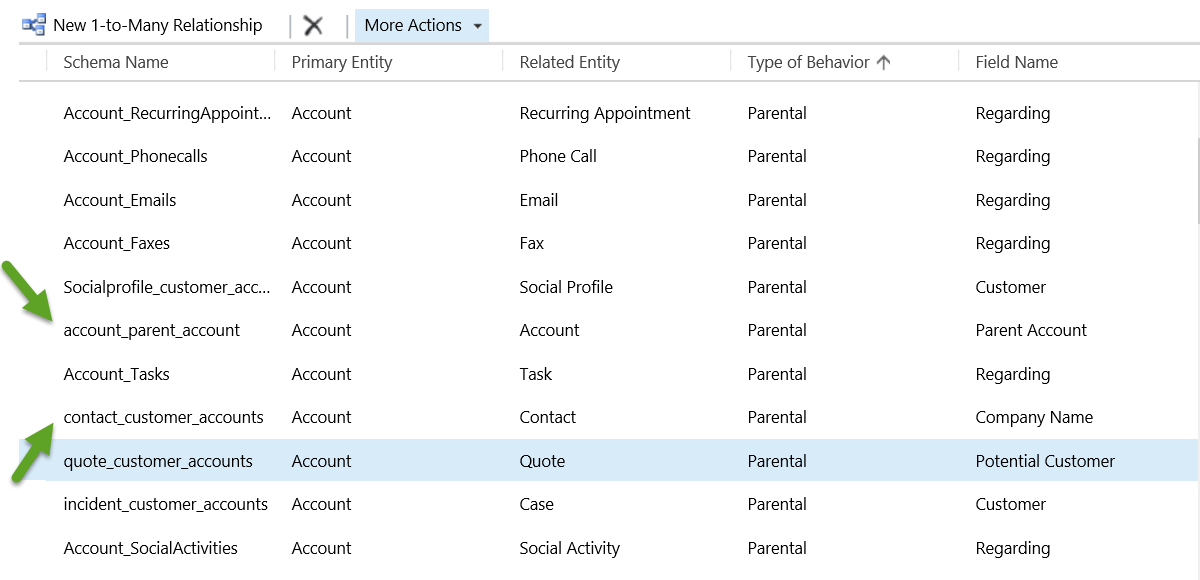Select Account_Tasks schema name
1200x580 pixels.
point(117,374)
